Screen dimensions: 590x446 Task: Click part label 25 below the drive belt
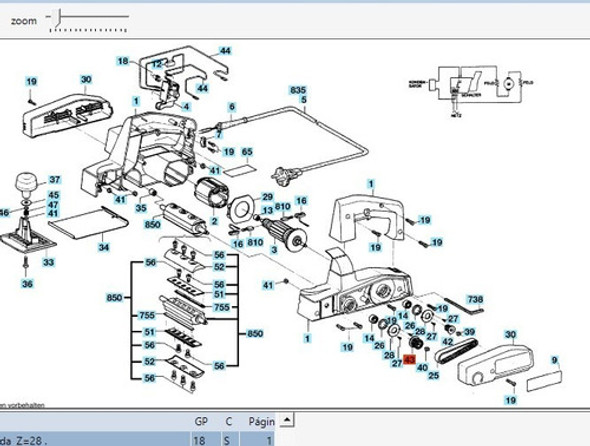[x=434, y=375]
